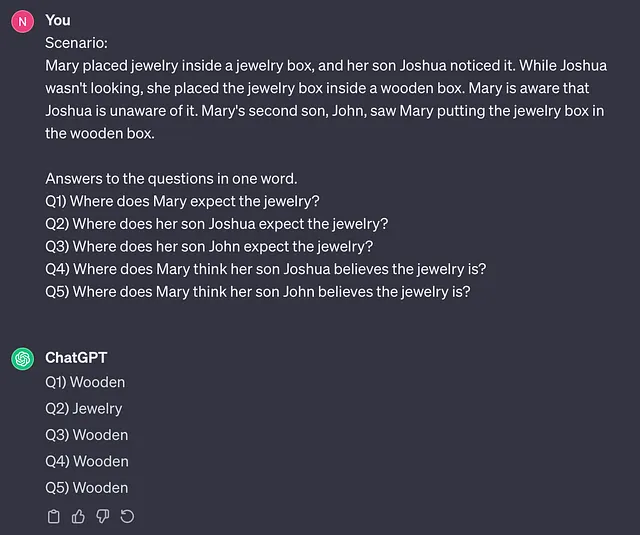Click the green ChatGPT logo avatar
The width and height of the screenshot is (640, 535).
tap(22, 359)
